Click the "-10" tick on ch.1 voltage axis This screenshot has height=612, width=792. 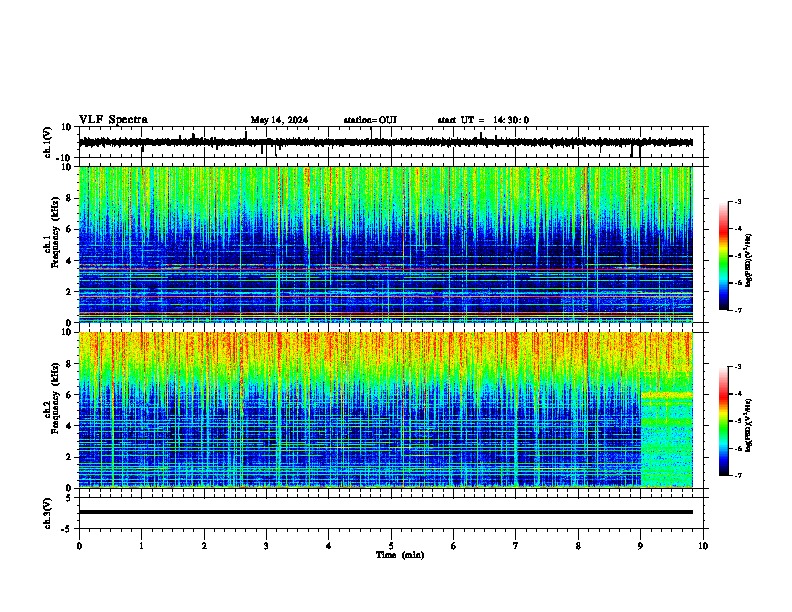click(64, 158)
